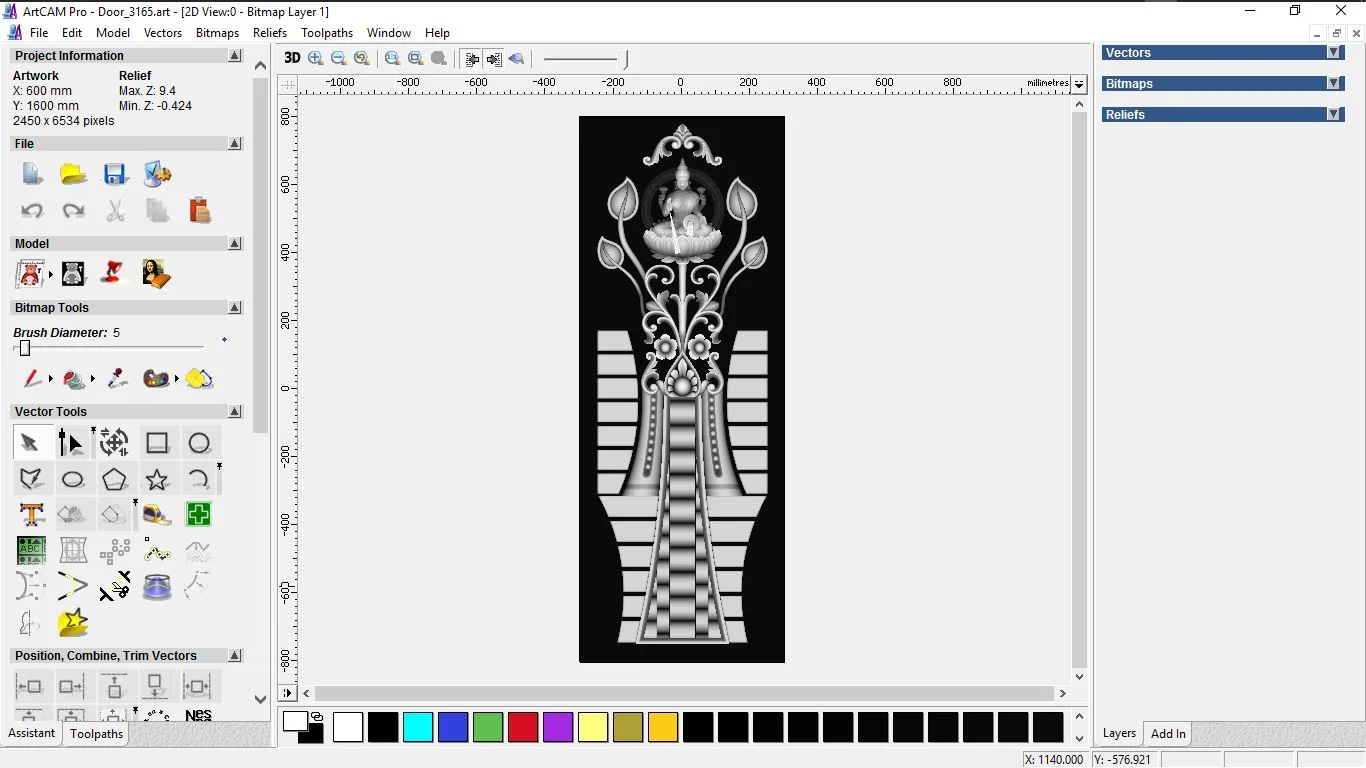
Task: Switch to the Toolpaths tab
Action: point(96,734)
